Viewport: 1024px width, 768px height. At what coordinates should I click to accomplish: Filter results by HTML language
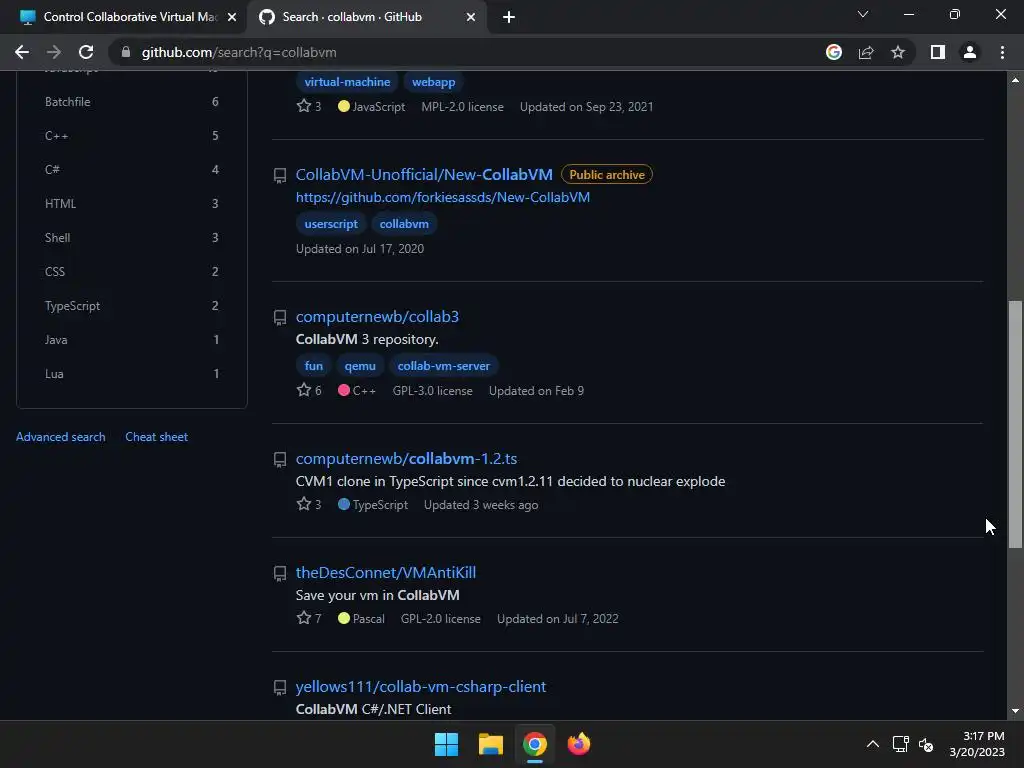(131, 204)
